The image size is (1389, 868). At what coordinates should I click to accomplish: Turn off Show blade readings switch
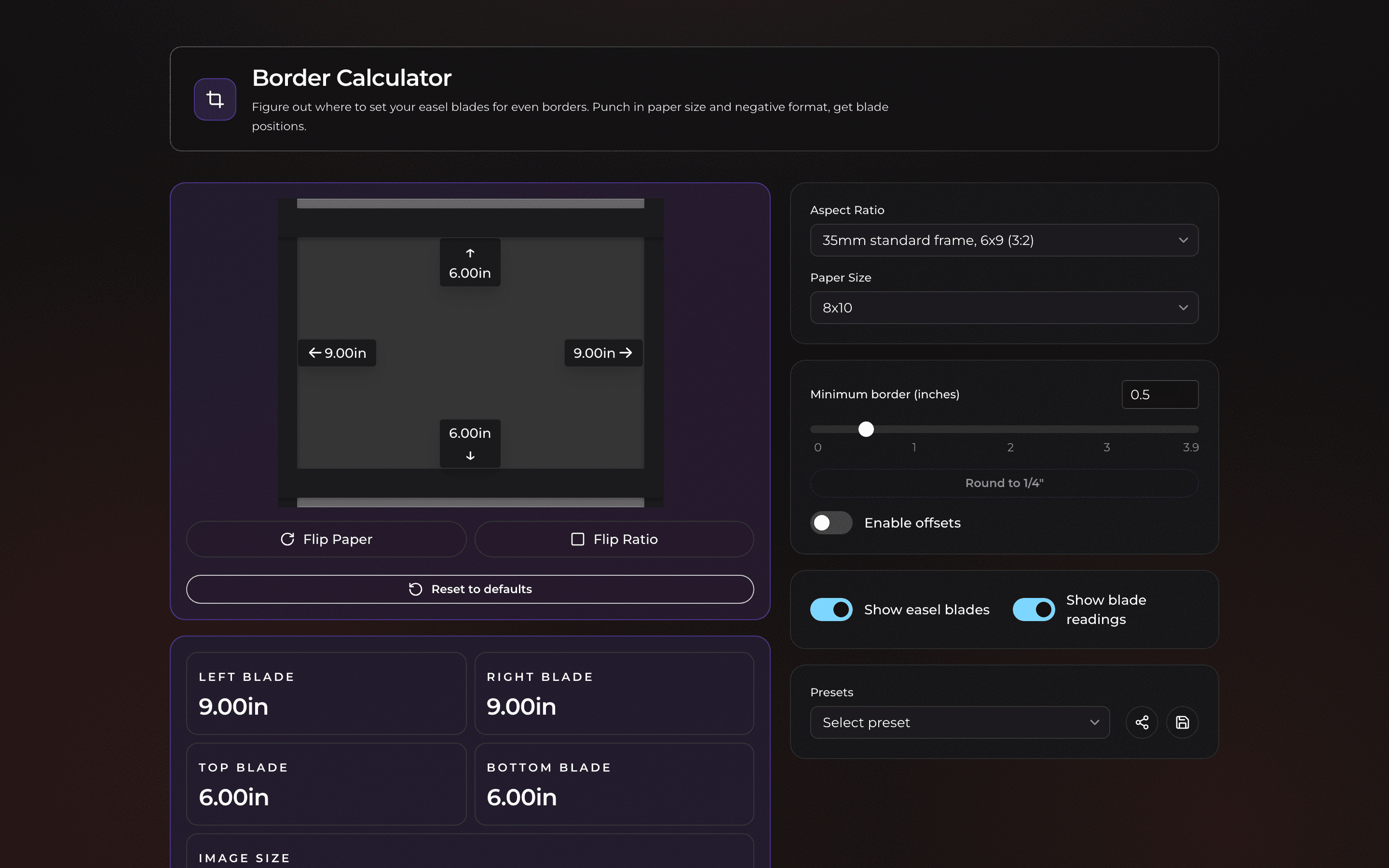[x=1033, y=609]
